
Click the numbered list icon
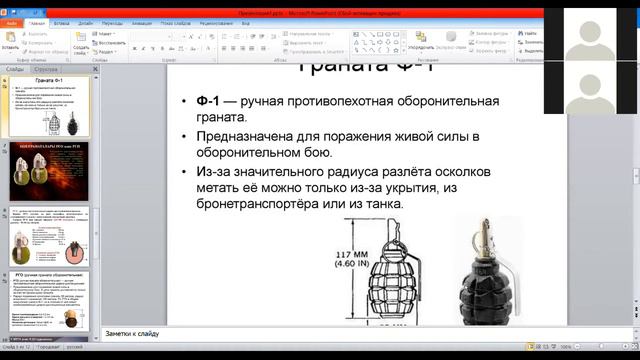237,36
